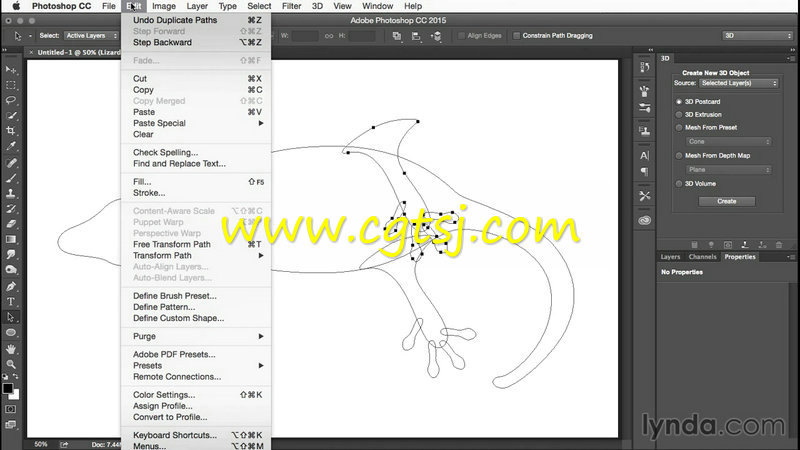Switch to the Layers tab
Image resolution: width=800 pixels, height=450 pixels.
670,257
